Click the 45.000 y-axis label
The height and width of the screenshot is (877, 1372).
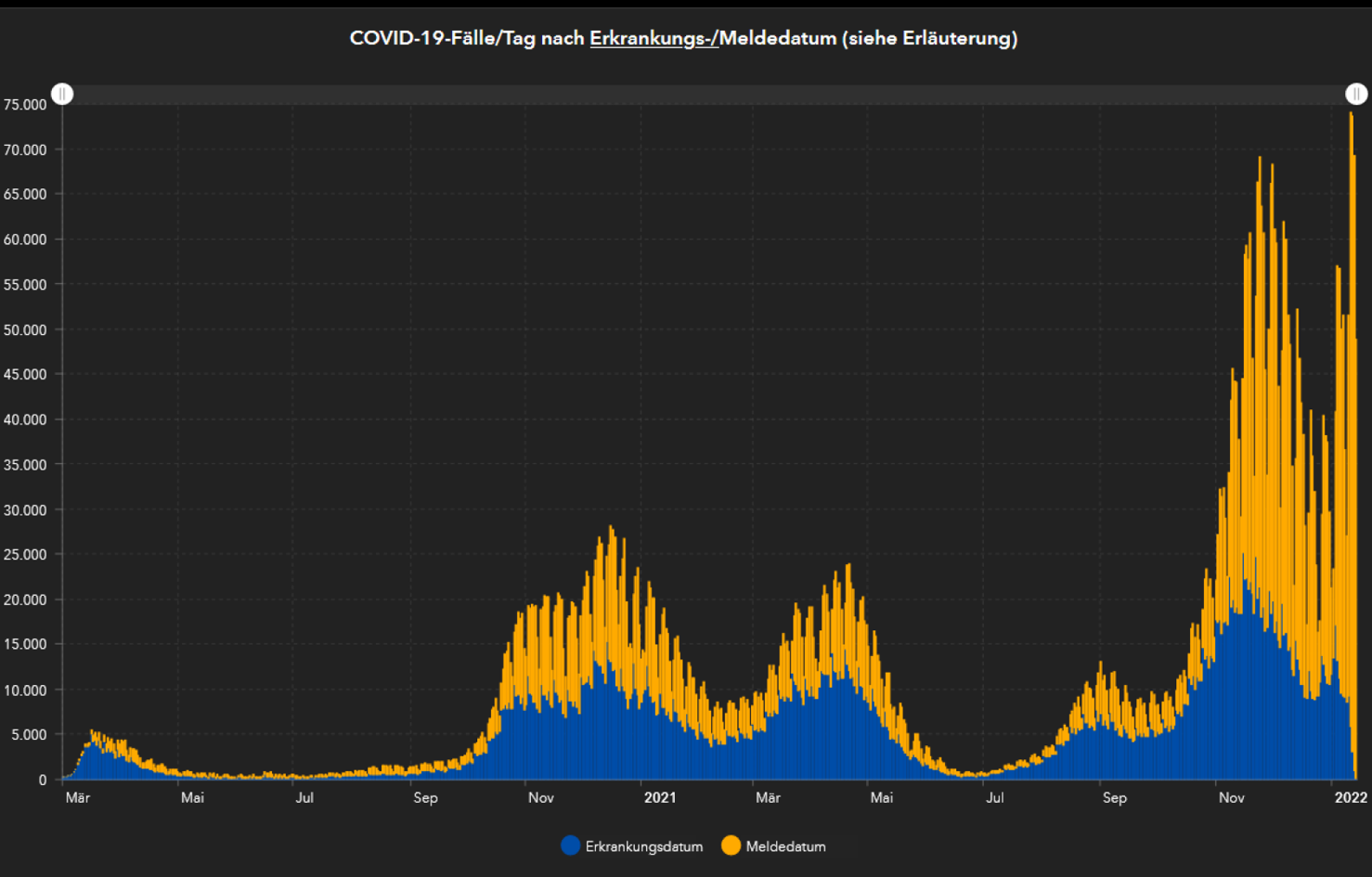25,374
